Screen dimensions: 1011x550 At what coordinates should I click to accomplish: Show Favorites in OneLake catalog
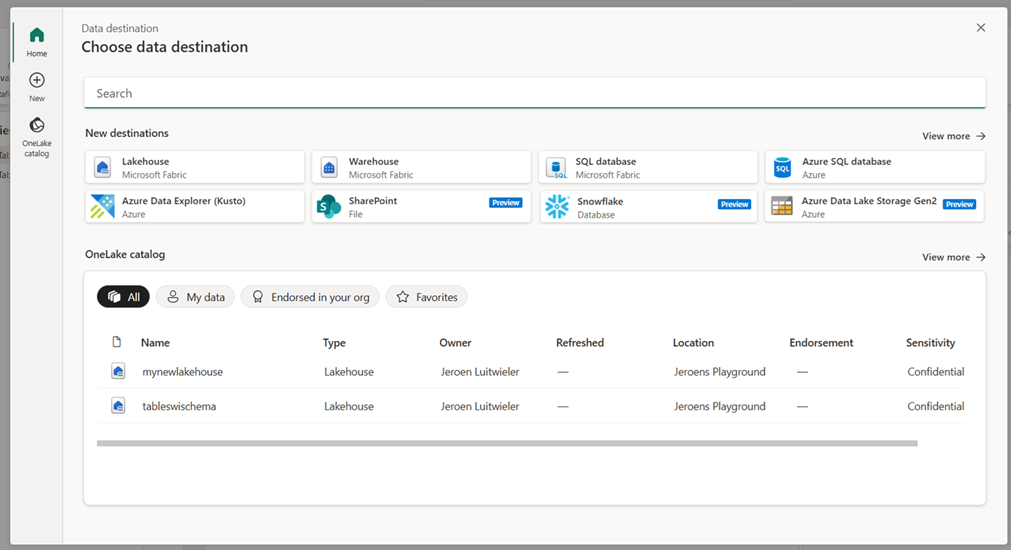[x=427, y=297]
